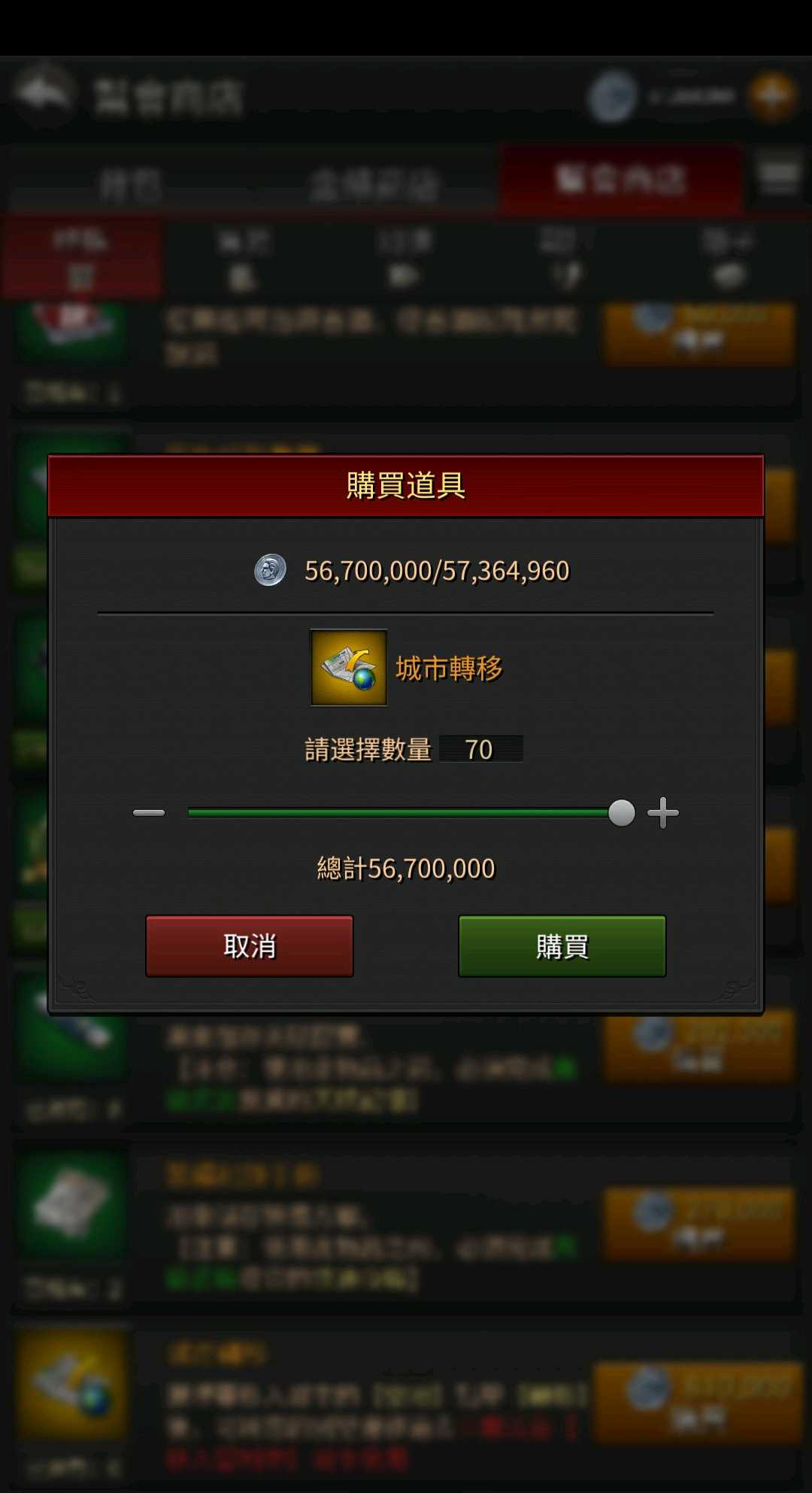Tap the orange plus add-currency icon
Screen dimensions: 812x1493
click(x=772, y=96)
